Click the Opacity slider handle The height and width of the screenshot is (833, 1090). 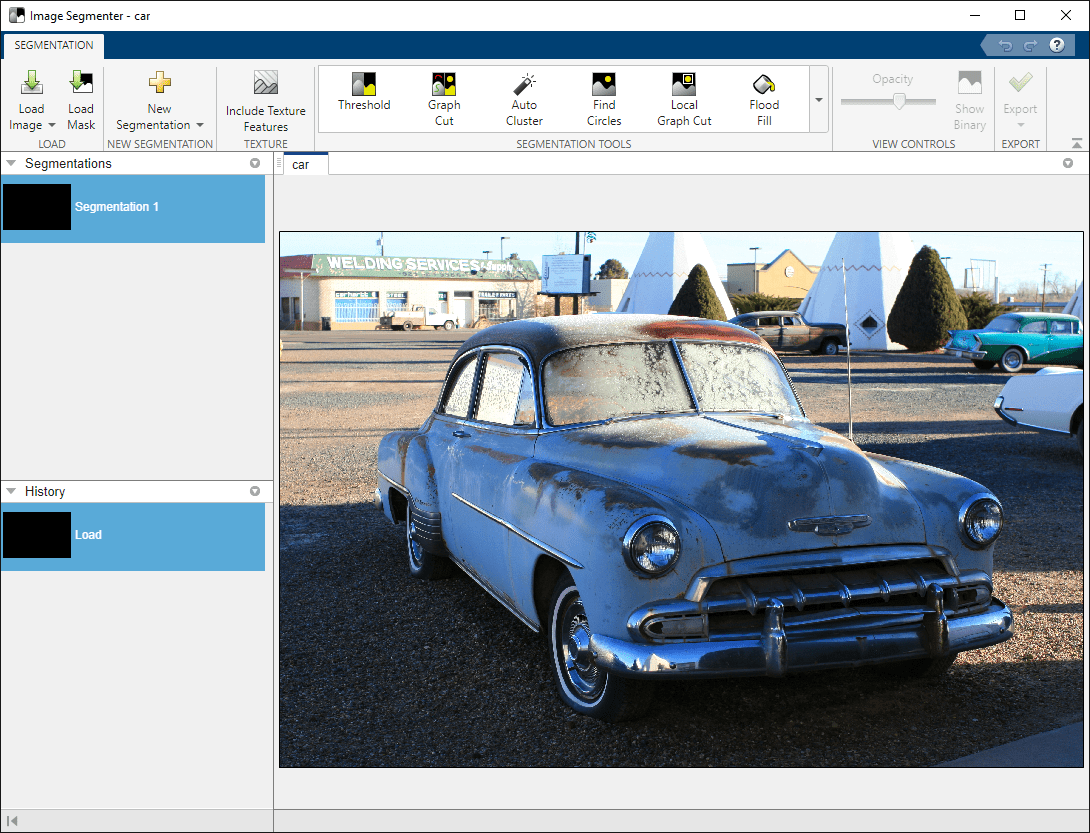point(899,101)
